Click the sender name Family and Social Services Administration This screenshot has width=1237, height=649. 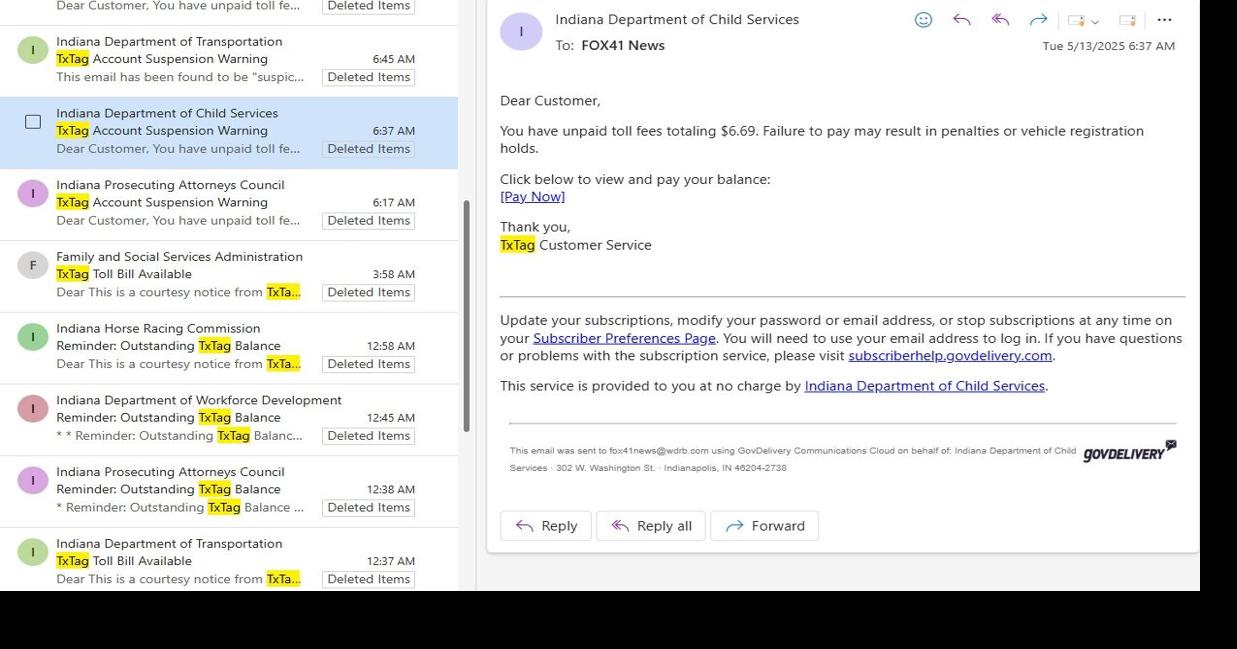click(179, 256)
